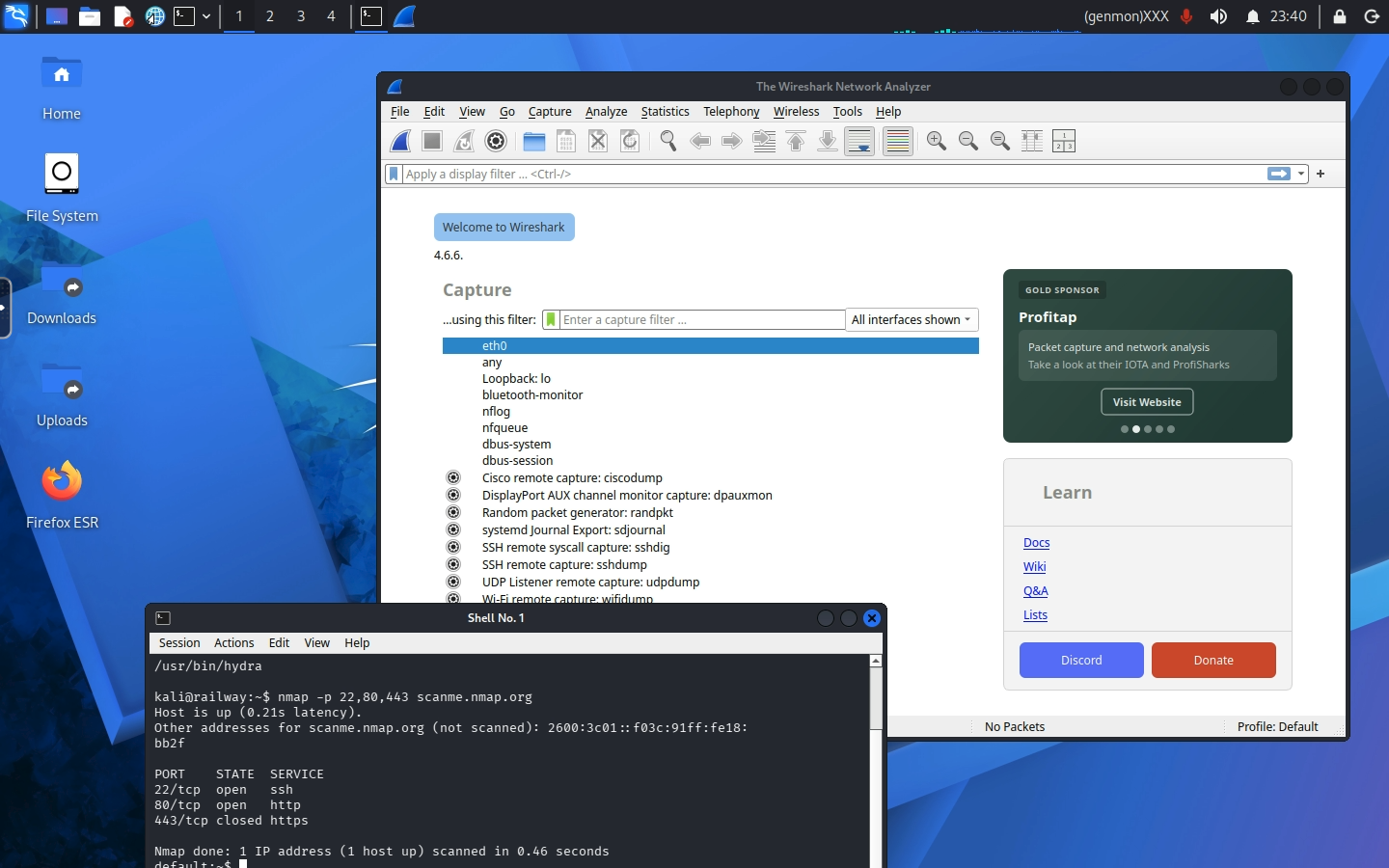Click the capture filter green bookmark icon
Viewport: 1389px width, 868px height.
[x=551, y=319]
